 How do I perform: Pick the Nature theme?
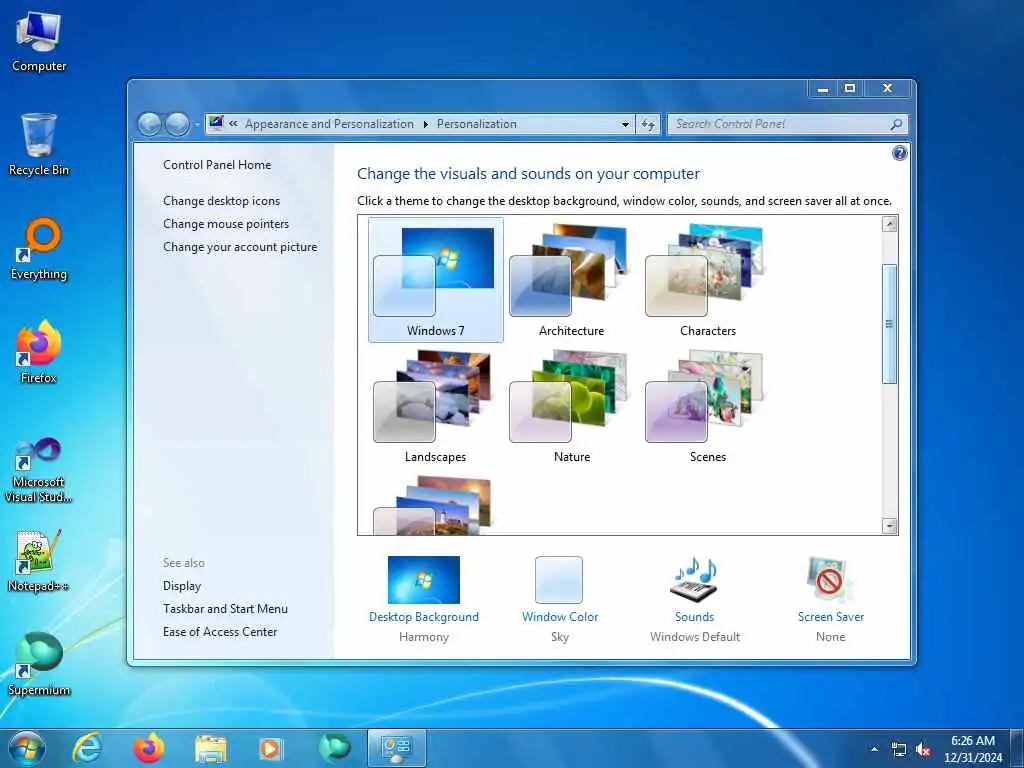pos(571,406)
